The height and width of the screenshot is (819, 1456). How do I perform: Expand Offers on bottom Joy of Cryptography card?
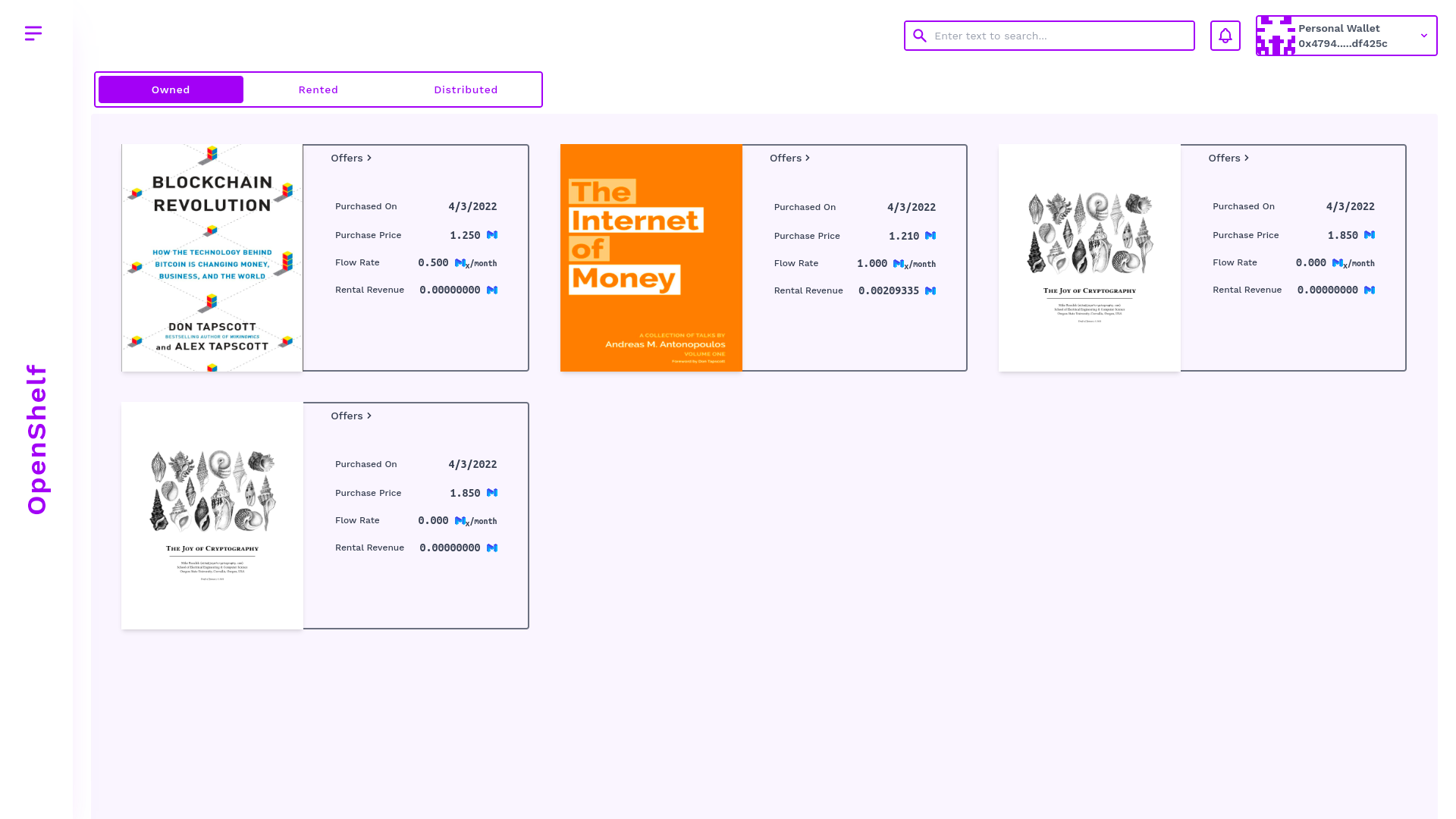pyautogui.click(x=351, y=416)
